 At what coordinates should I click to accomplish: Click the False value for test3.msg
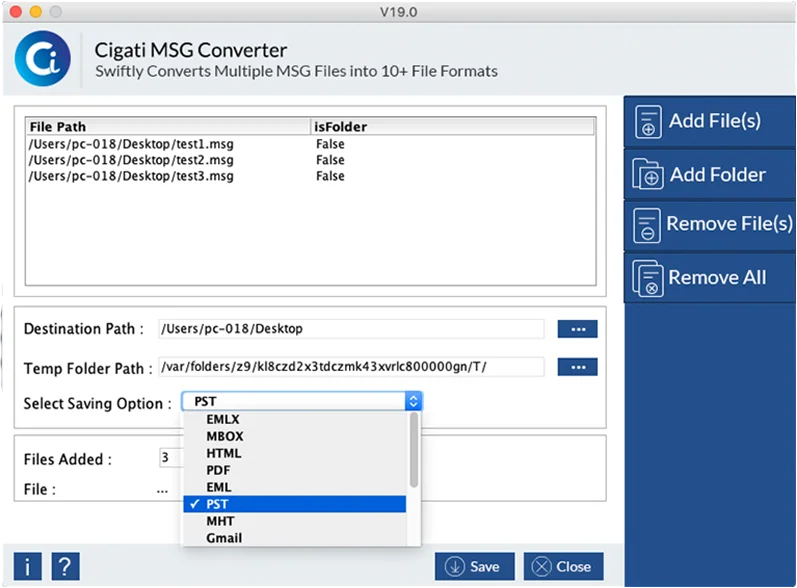[x=330, y=176]
